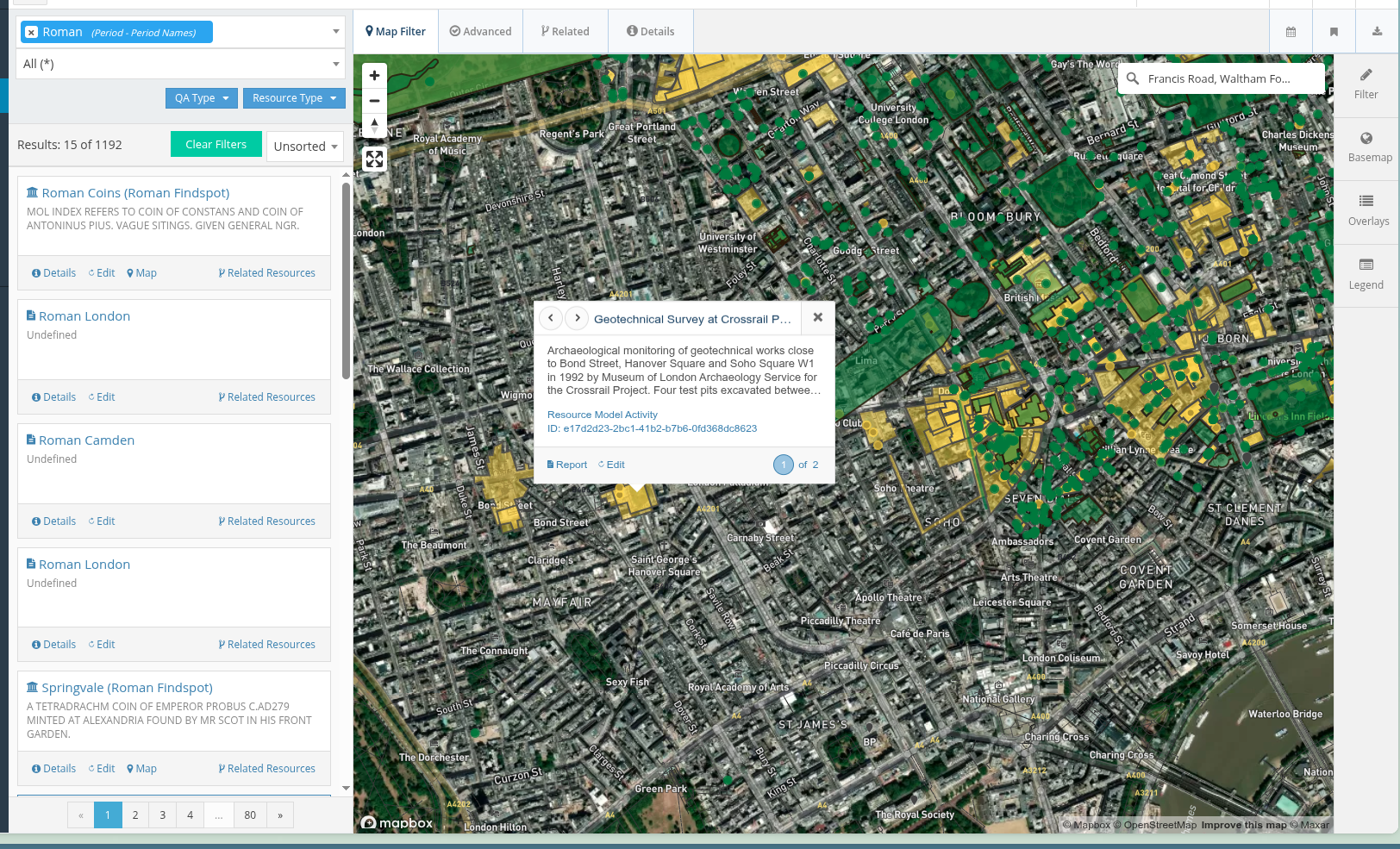Expand the QA Type dropdown
Image resolution: width=1400 pixels, height=849 pixels.
(x=201, y=98)
